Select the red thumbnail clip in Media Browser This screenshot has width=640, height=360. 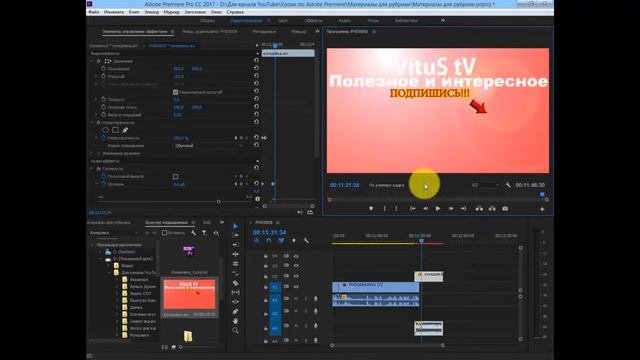[189, 294]
